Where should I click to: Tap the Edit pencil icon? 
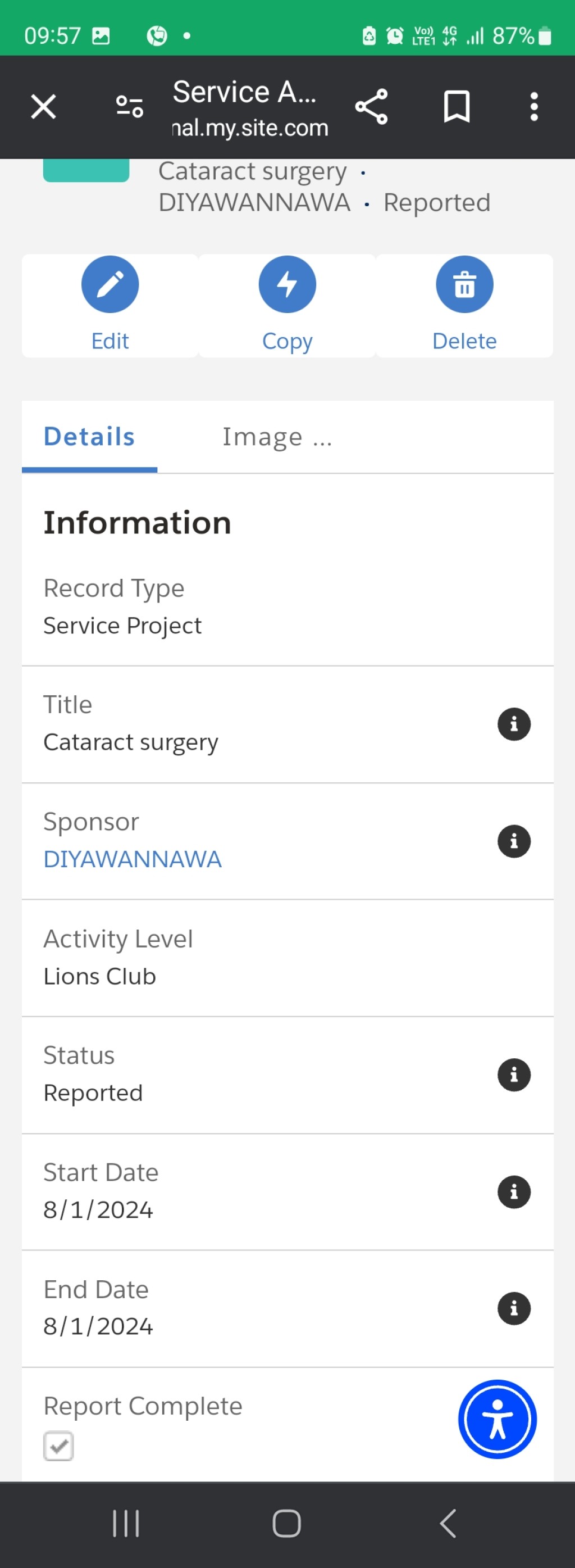[x=110, y=284]
